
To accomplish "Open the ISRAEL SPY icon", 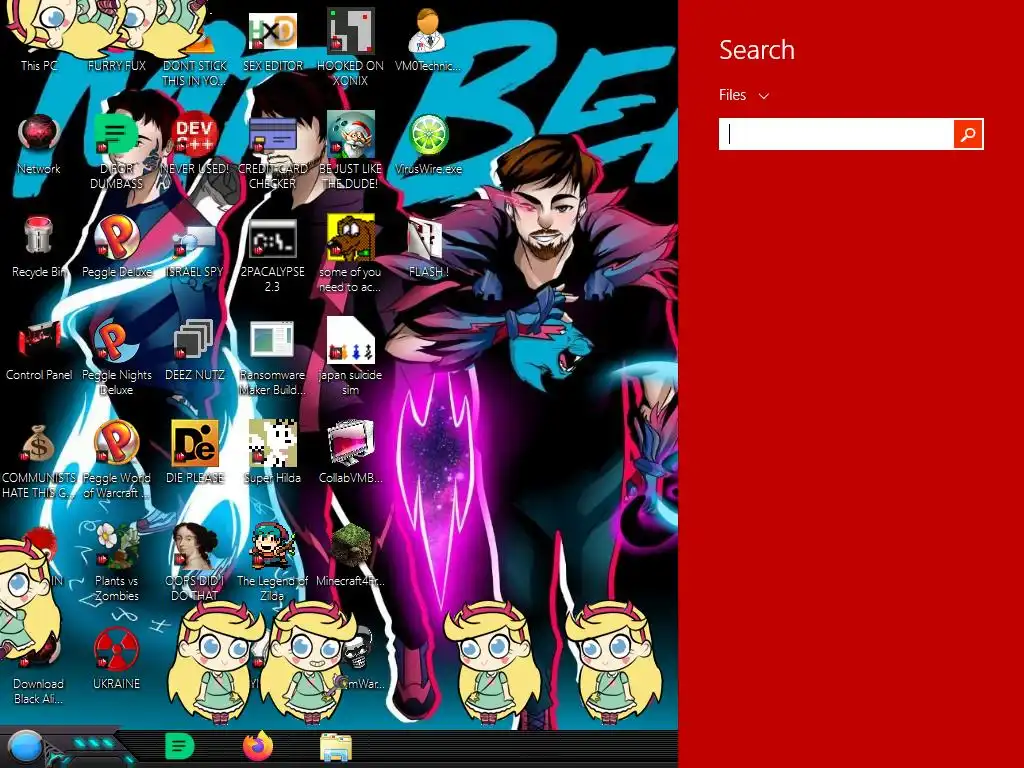I will (x=195, y=239).
